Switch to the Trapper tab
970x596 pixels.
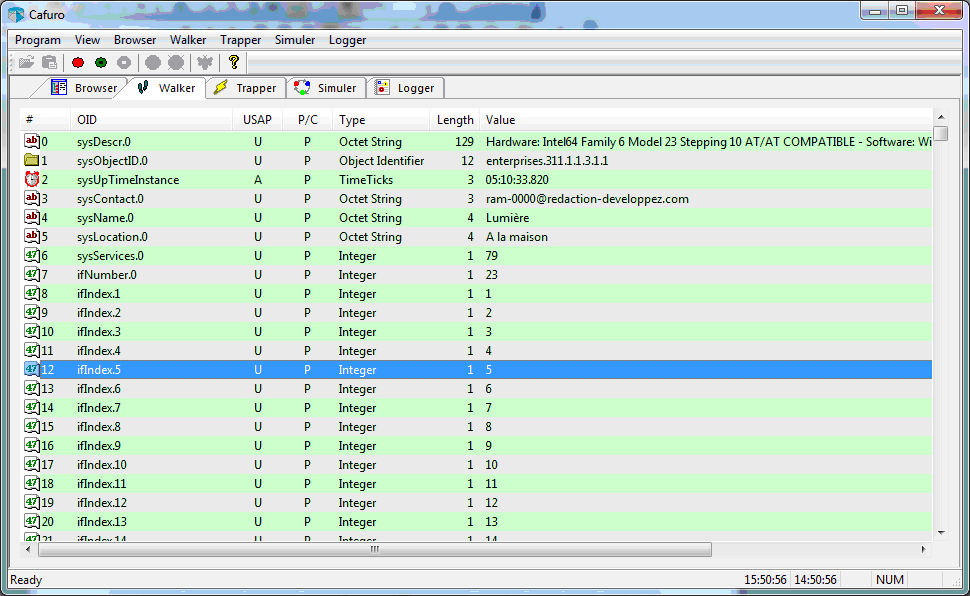246,88
